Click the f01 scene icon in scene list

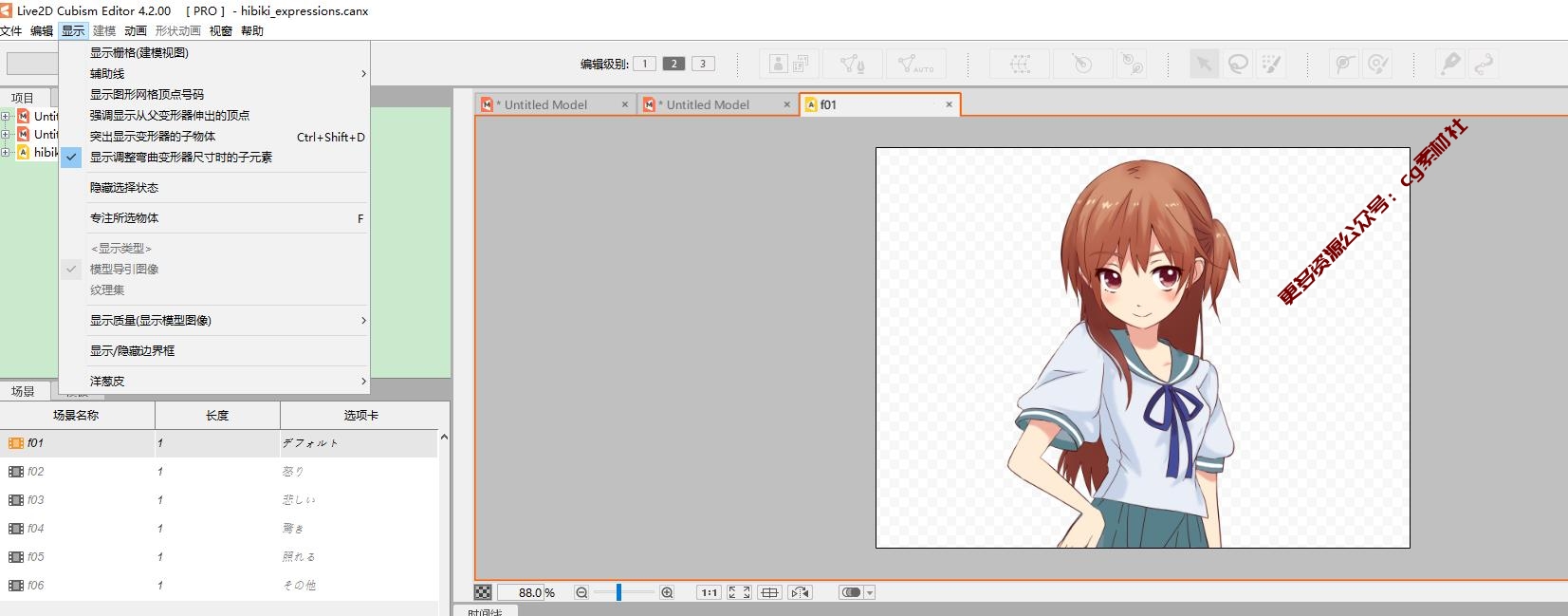(x=15, y=443)
